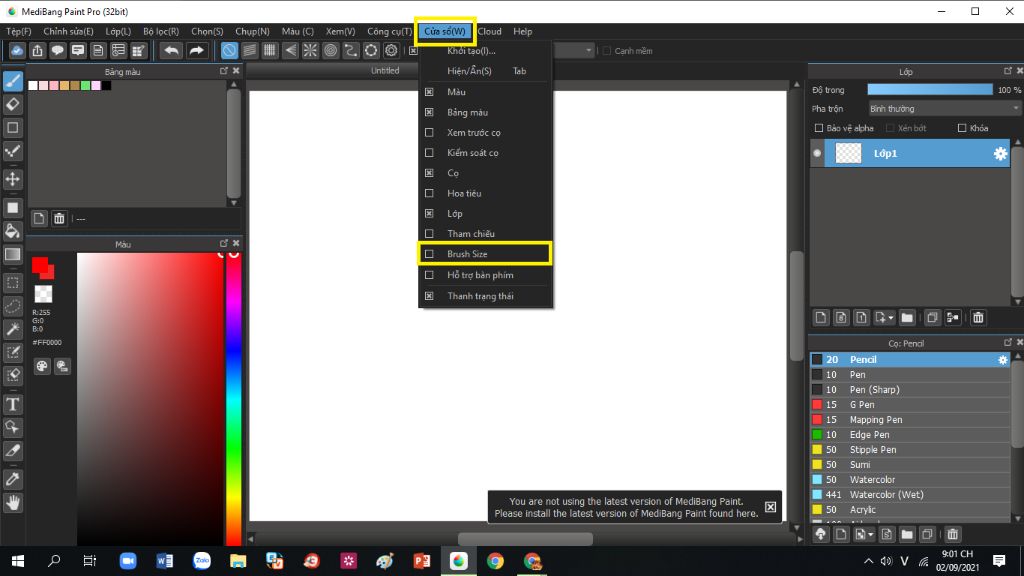Toggle visibility of layer Lớp1
The width and height of the screenshot is (1024, 576).
click(817, 153)
